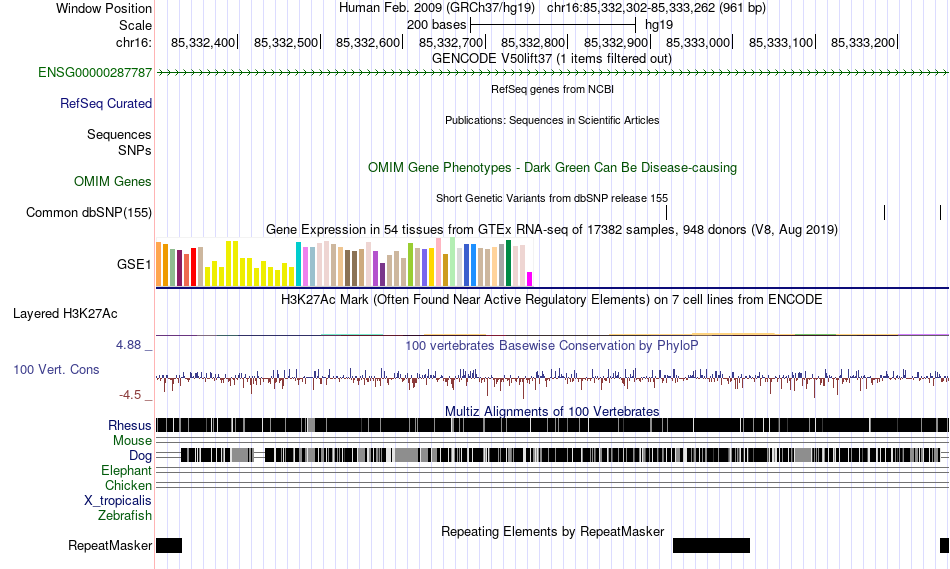Open the Layered H3K27Ac track label

[x=65, y=313]
